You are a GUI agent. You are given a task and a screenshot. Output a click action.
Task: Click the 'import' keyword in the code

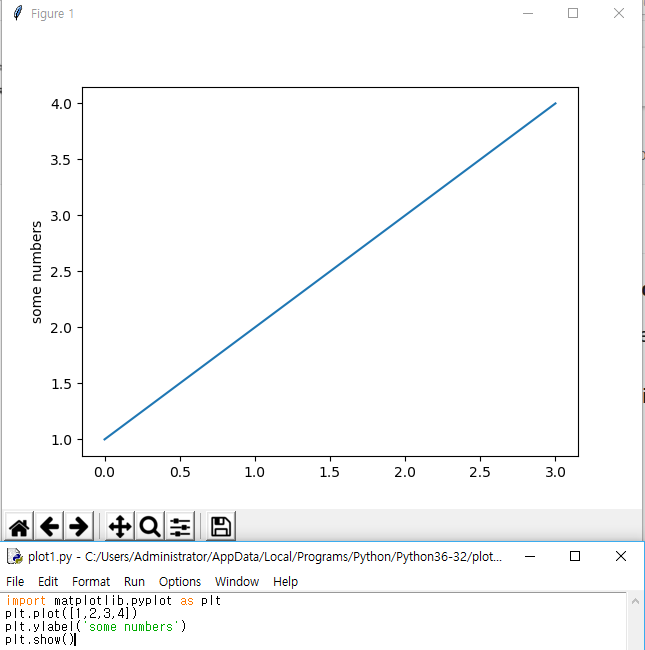pos(26,601)
